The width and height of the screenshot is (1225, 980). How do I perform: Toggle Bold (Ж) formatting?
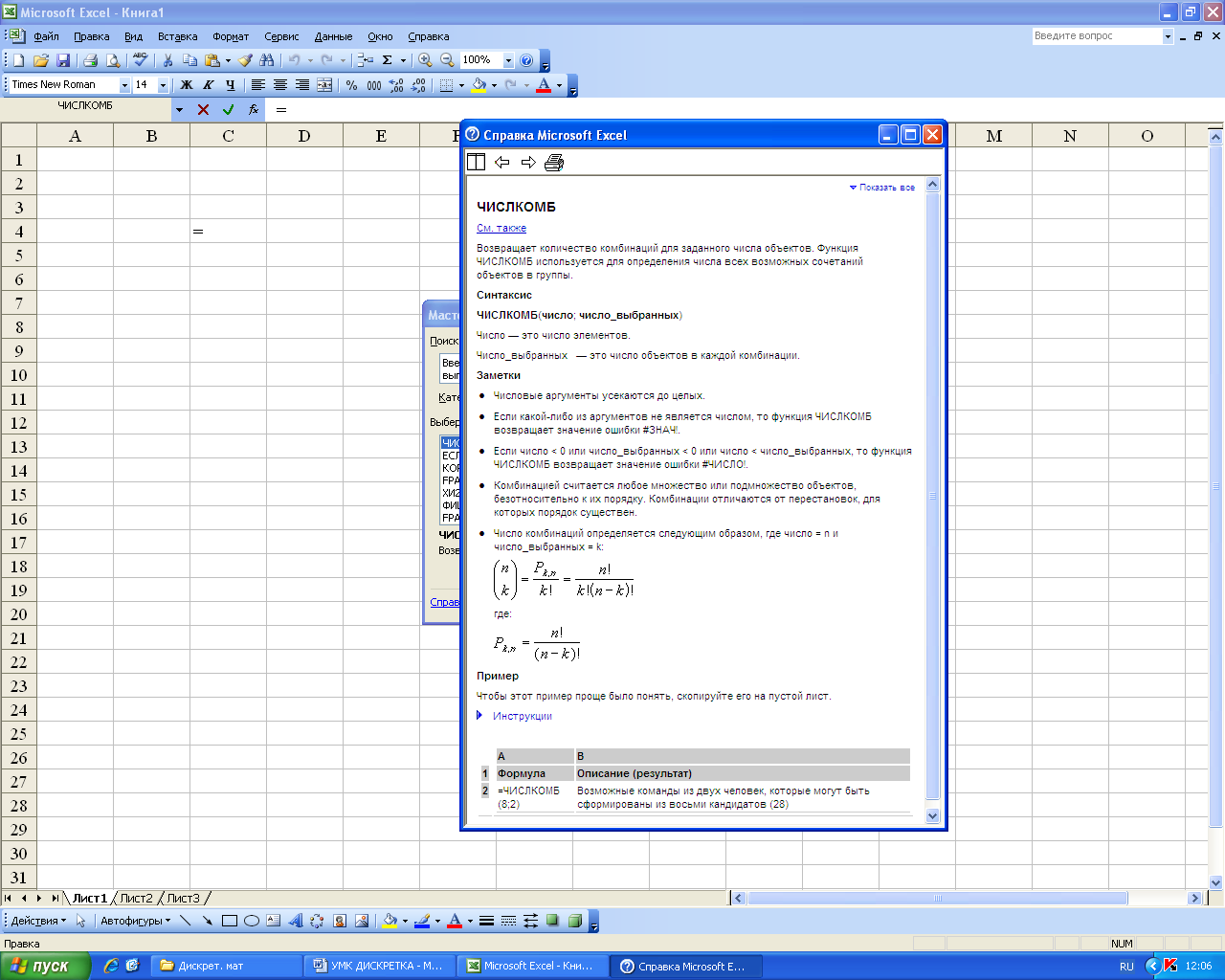point(187,85)
